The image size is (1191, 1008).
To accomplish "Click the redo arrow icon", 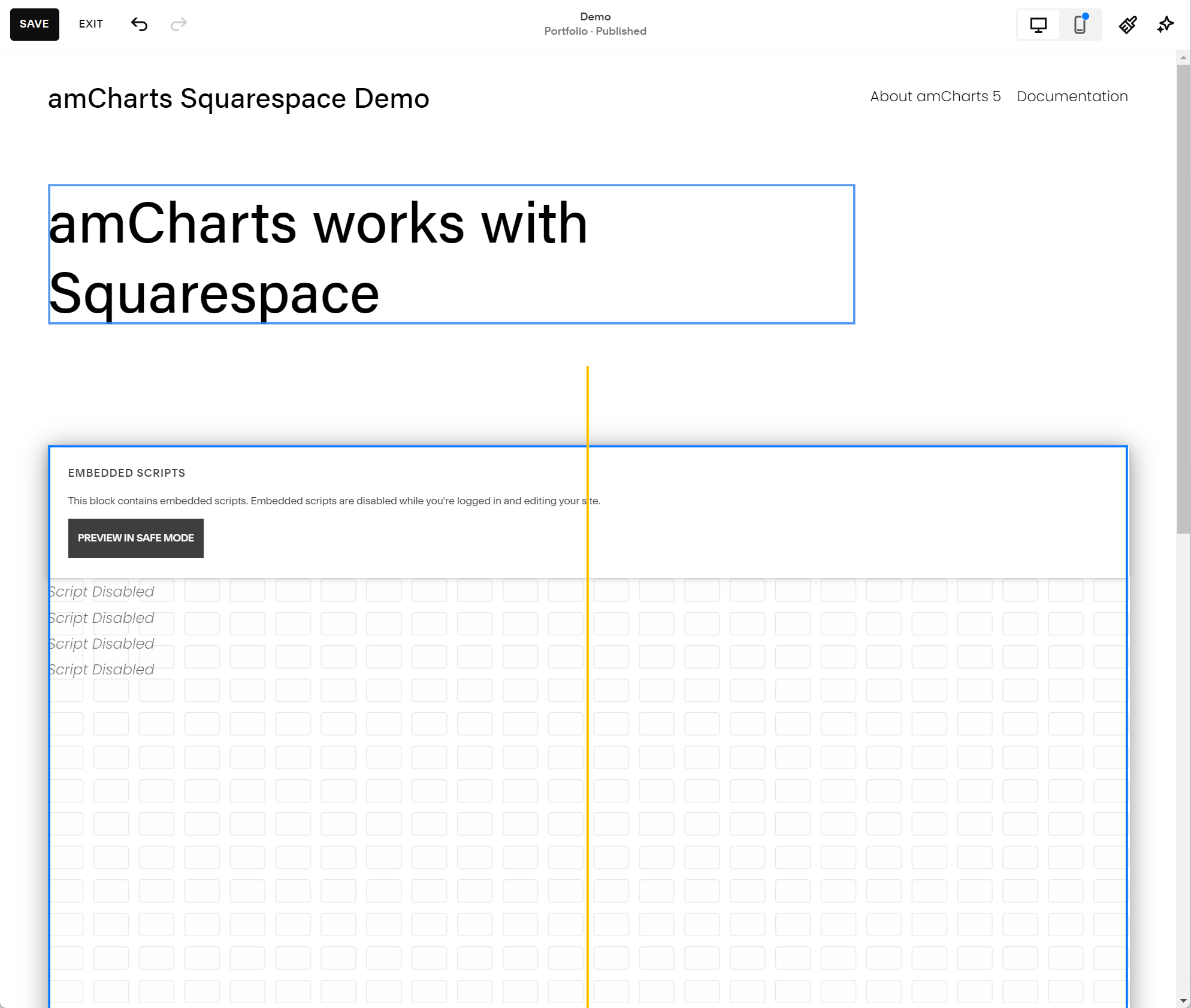I will pyautogui.click(x=179, y=24).
